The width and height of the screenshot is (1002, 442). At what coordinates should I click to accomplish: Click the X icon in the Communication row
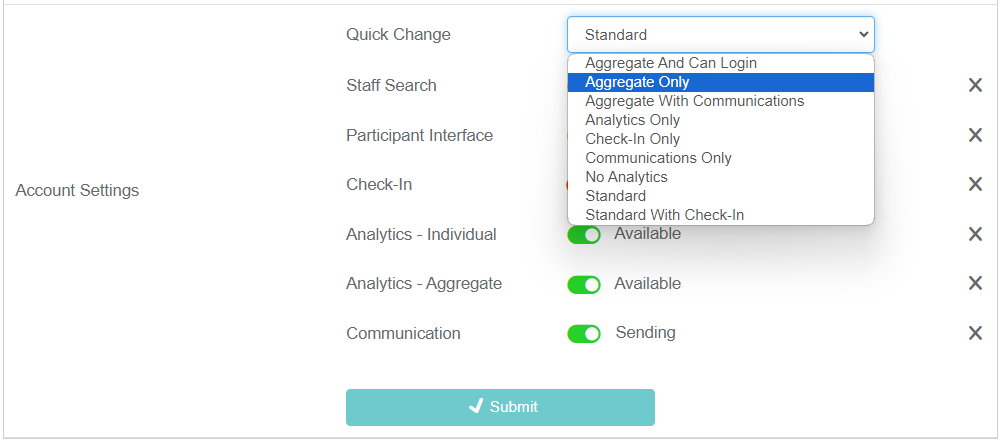(x=975, y=333)
